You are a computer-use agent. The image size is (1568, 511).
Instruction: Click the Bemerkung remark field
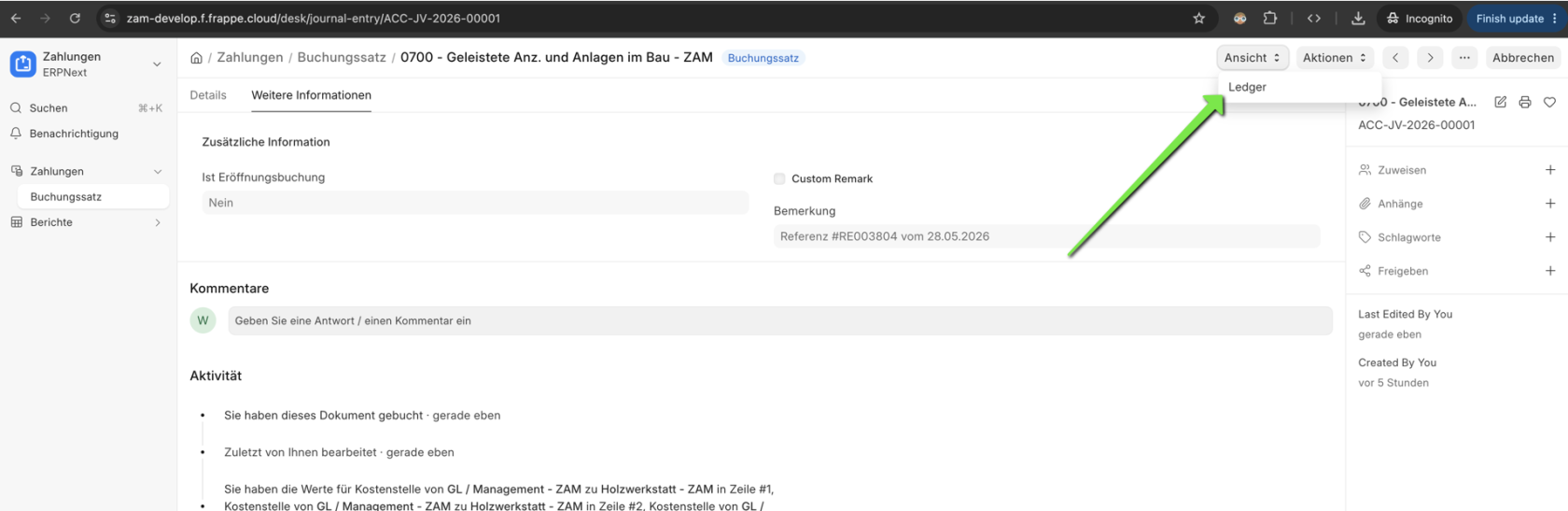[1046, 236]
